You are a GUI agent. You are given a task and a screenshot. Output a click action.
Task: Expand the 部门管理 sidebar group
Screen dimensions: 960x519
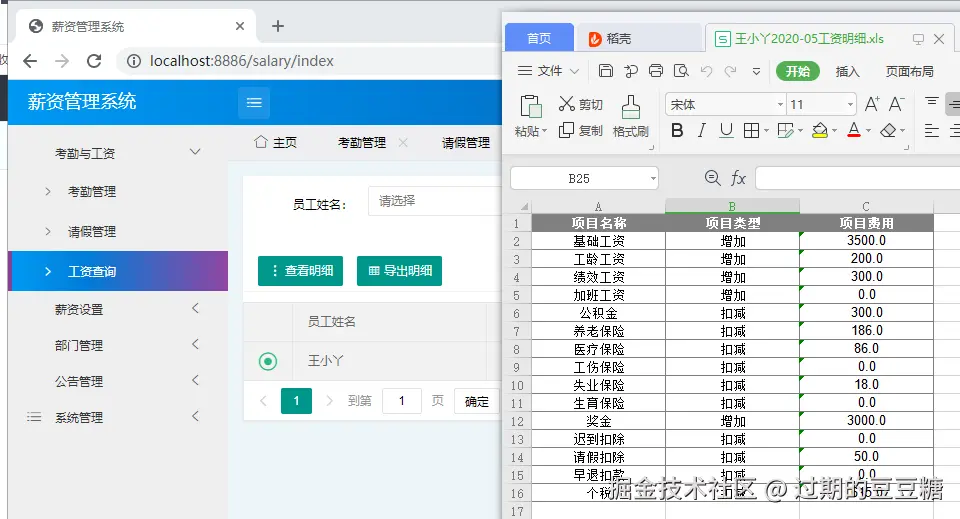(x=195, y=344)
